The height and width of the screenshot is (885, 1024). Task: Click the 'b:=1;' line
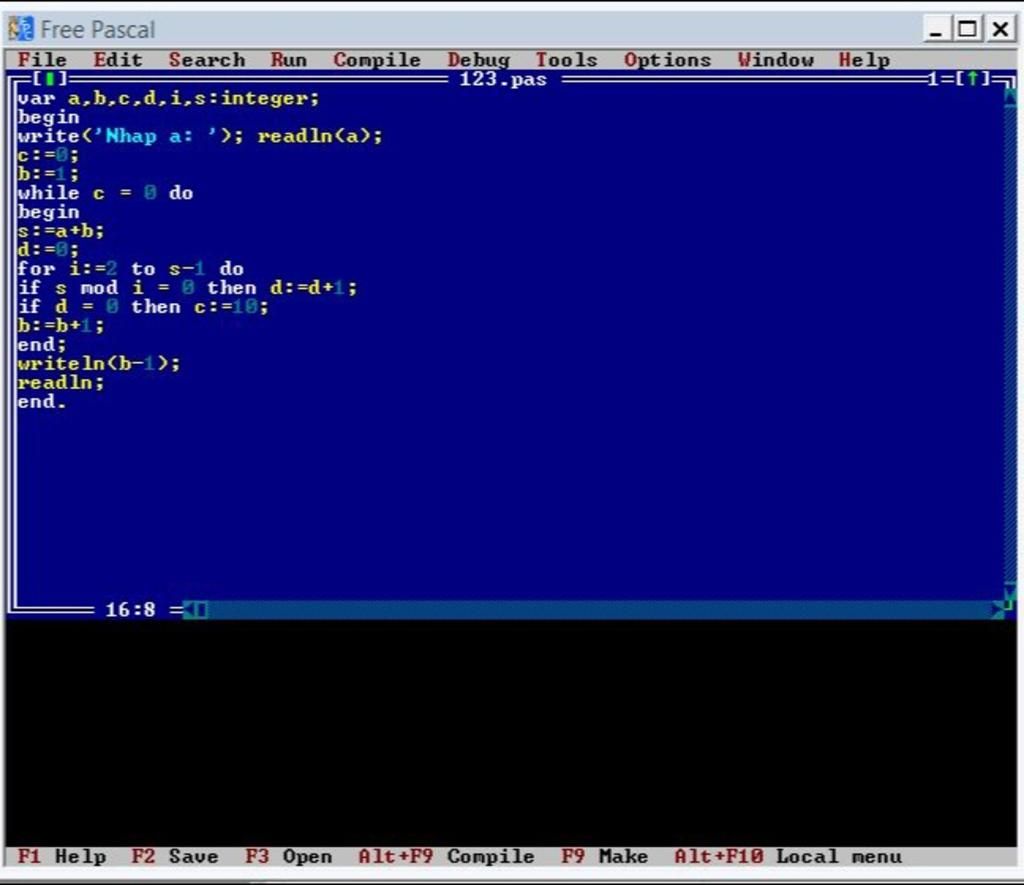pyautogui.click(x=48, y=174)
